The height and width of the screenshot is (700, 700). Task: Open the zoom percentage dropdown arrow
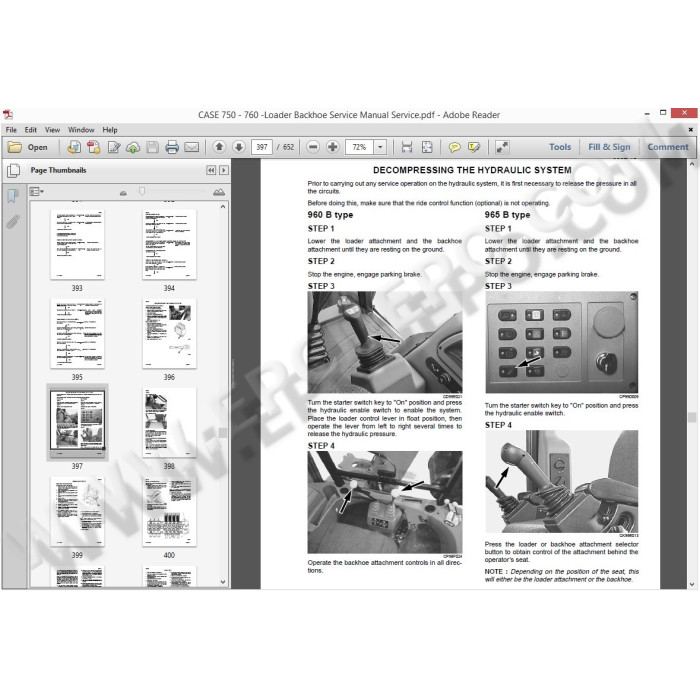click(x=380, y=147)
